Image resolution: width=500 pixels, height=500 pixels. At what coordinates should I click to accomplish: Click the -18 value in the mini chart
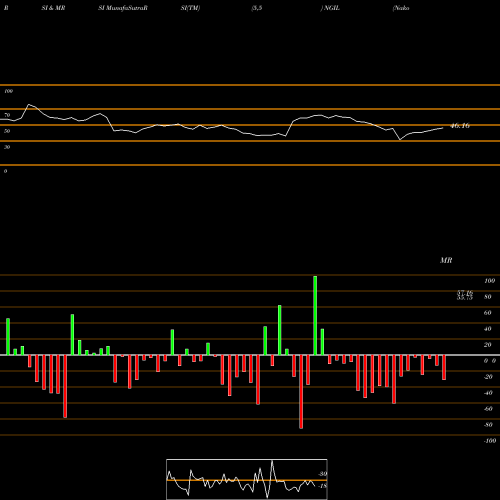322,486
